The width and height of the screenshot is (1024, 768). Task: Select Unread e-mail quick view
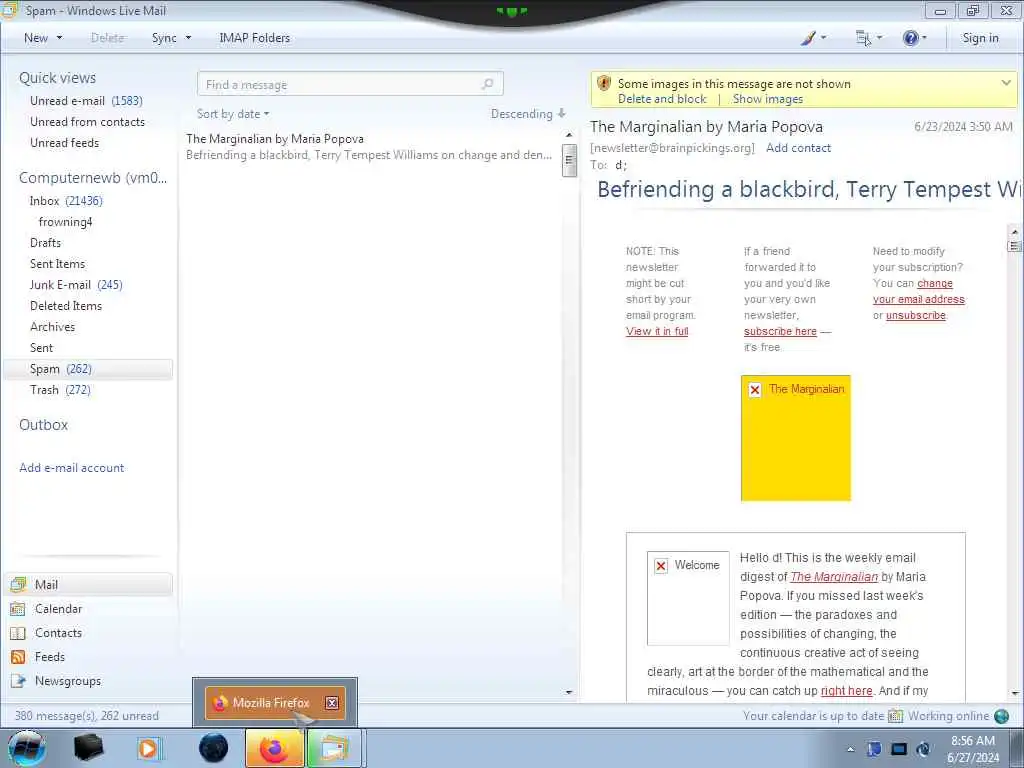(86, 101)
